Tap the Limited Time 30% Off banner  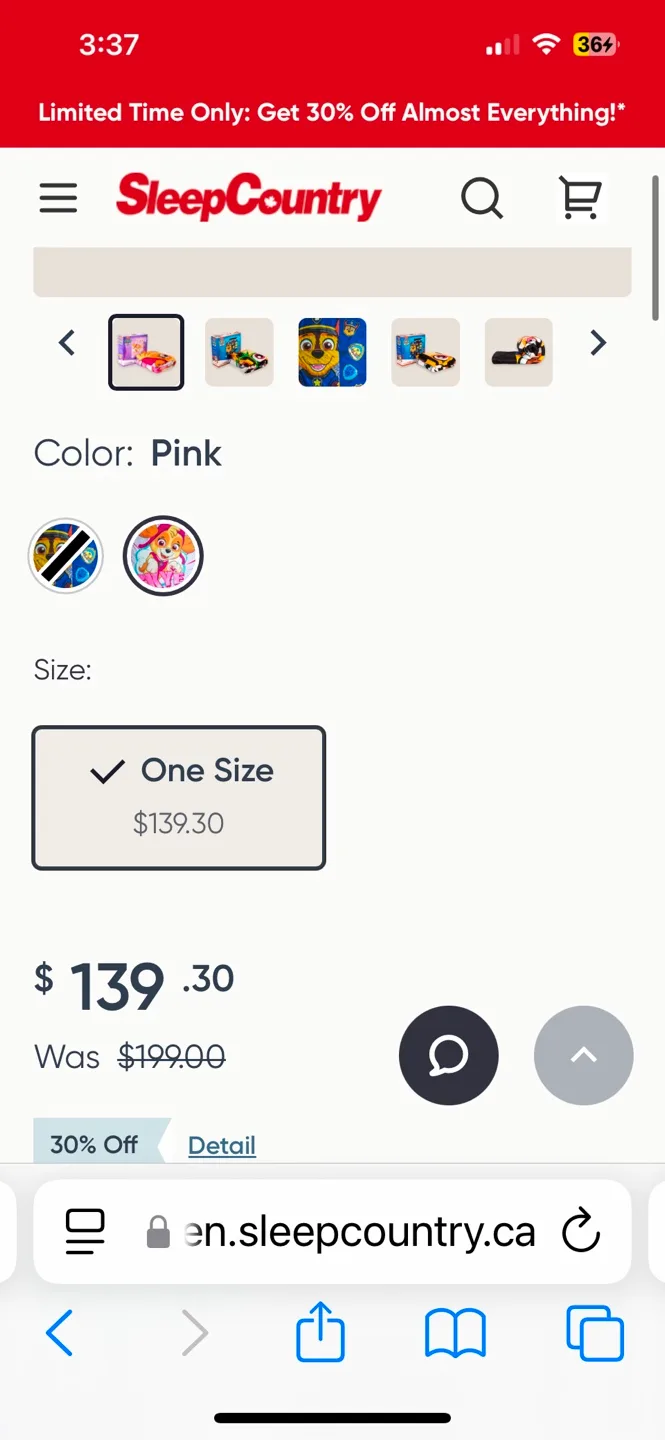[x=332, y=112]
